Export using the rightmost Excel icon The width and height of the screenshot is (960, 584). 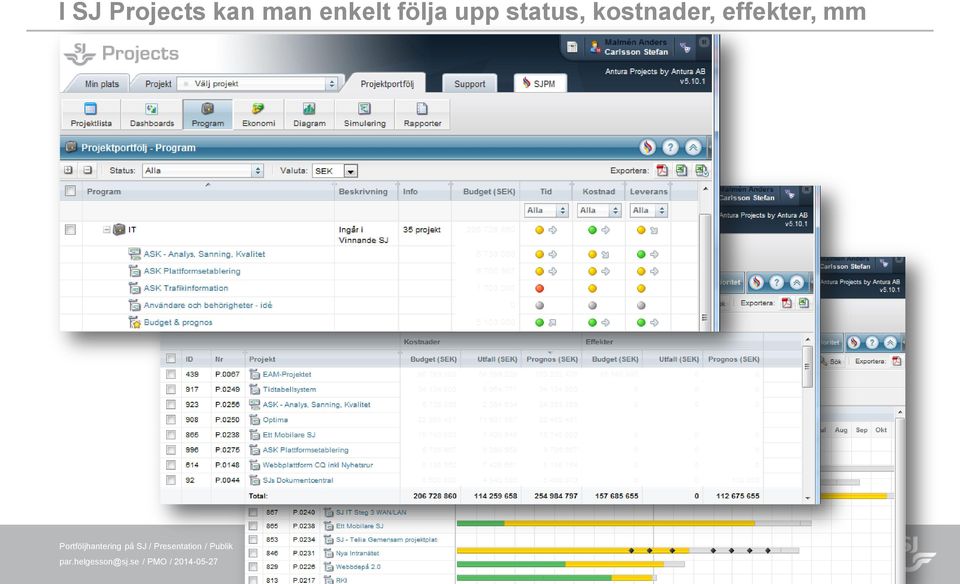pos(701,170)
